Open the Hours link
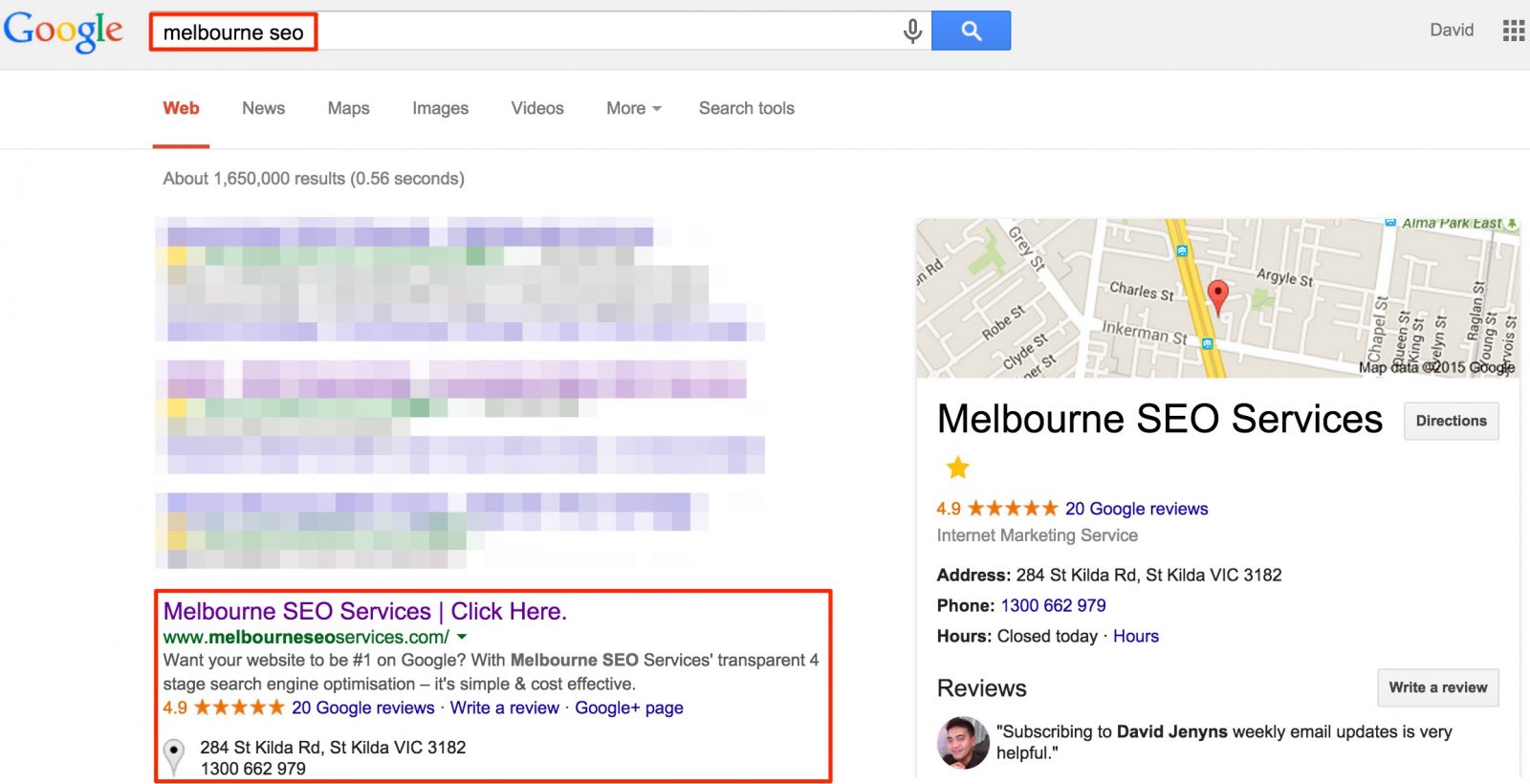The height and width of the screenshot is (784, 1530). [x=1135, y=636]
